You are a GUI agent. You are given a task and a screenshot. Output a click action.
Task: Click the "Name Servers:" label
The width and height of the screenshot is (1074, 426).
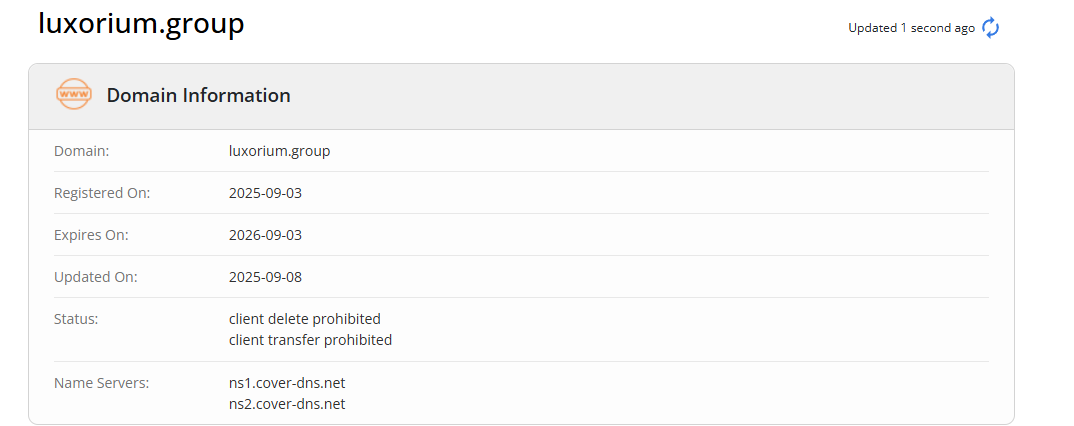(x=101, y=382)
